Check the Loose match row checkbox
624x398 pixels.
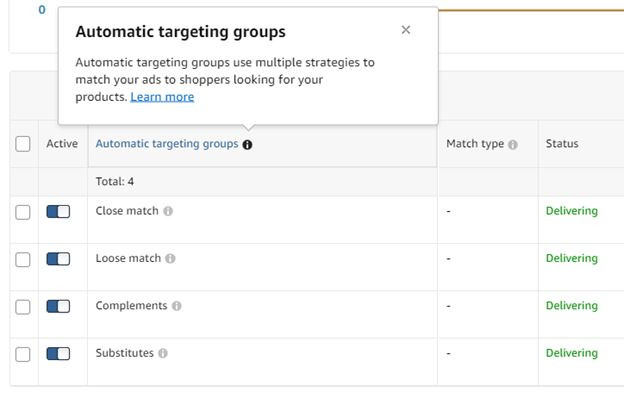tap(23, 259)
